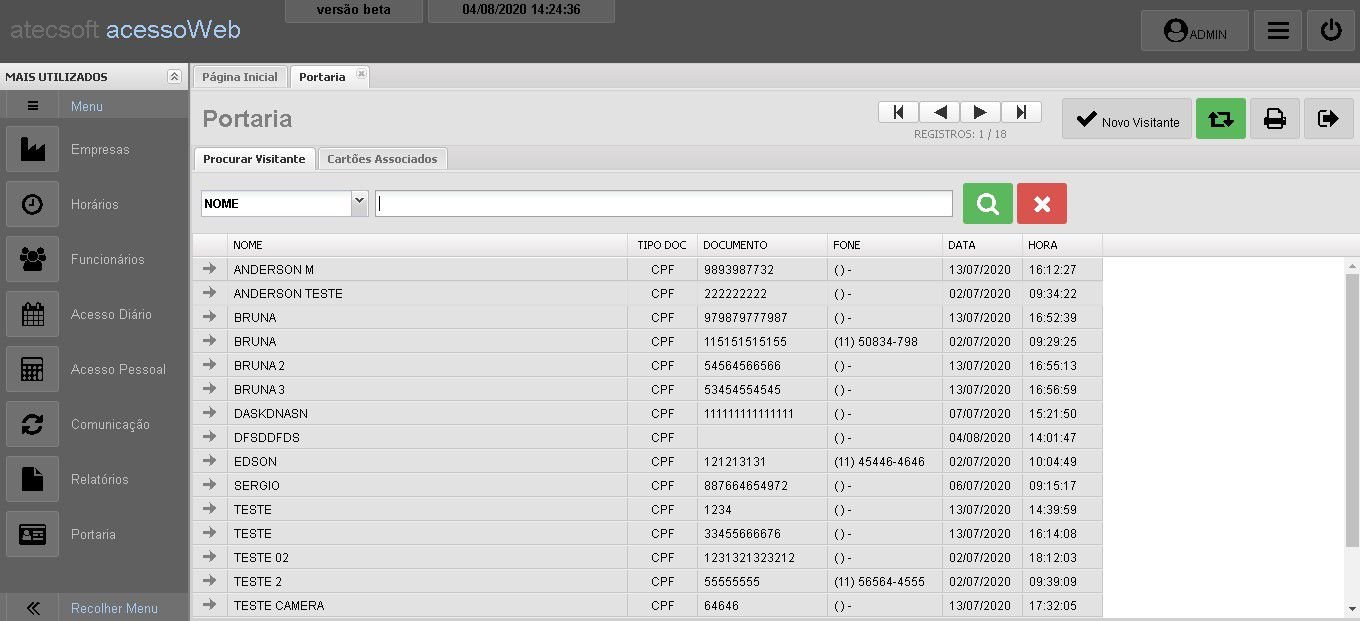
Task: Switch to Página Inicial tab
Action: [x=240, y=77]
